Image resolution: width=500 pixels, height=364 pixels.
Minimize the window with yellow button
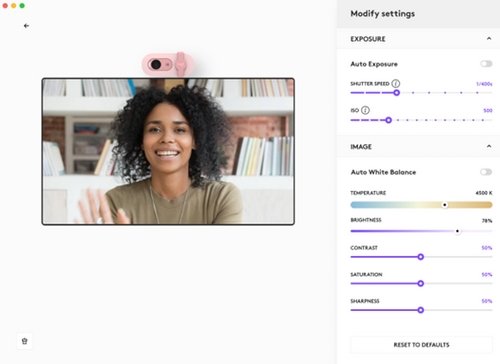click(x=14, y=5)
